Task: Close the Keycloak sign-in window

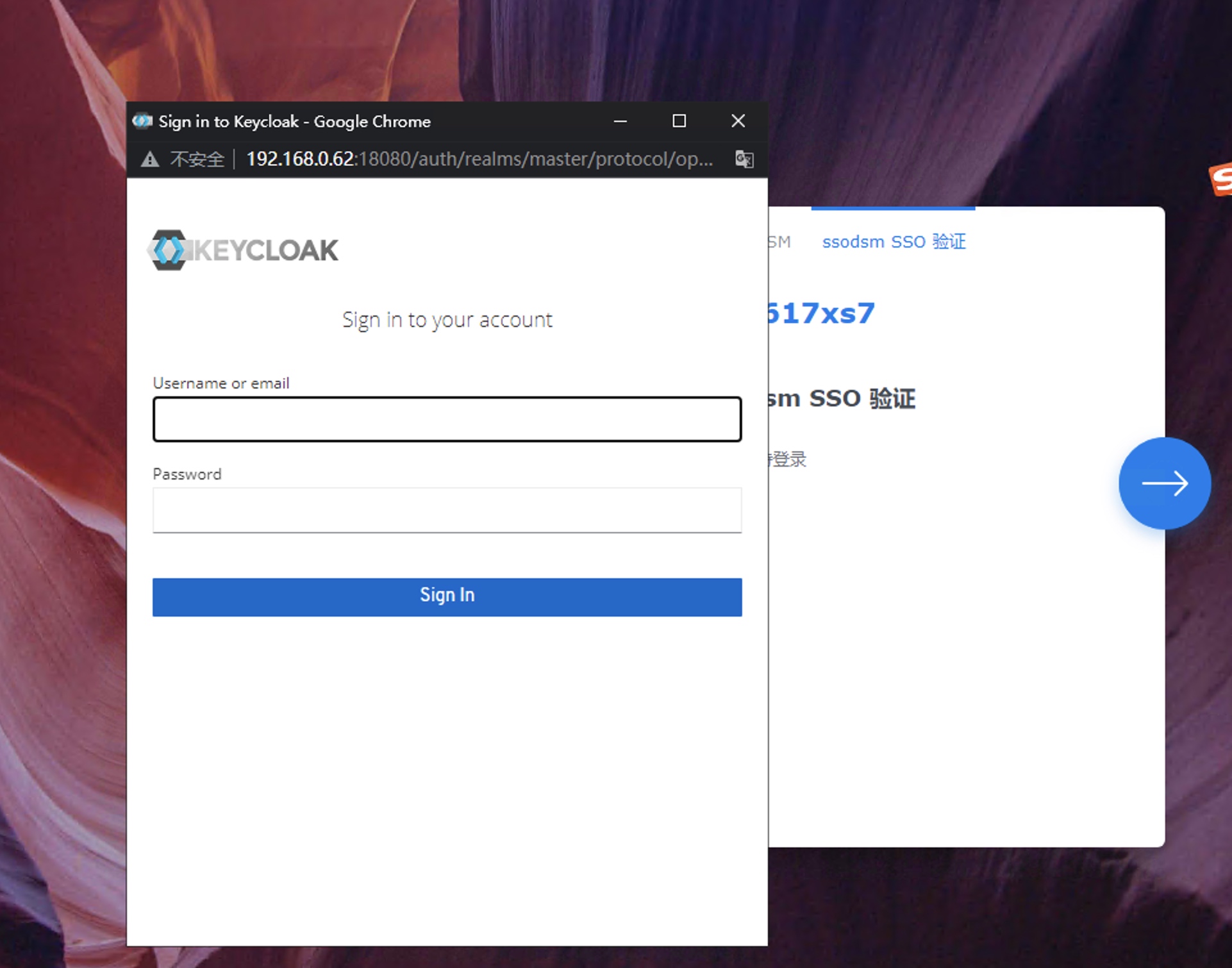Action: (738, 121)
